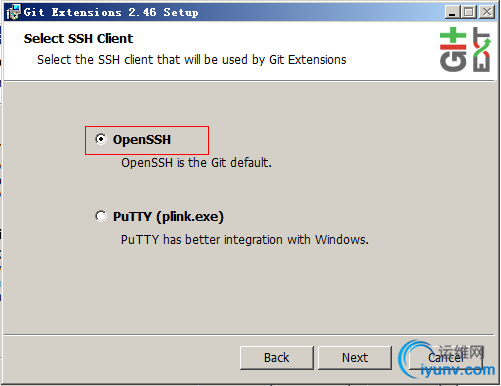Click the installer icon in the title bar
Image resolution: width=501 pixels, height=386 pixels.
(14, 12)
